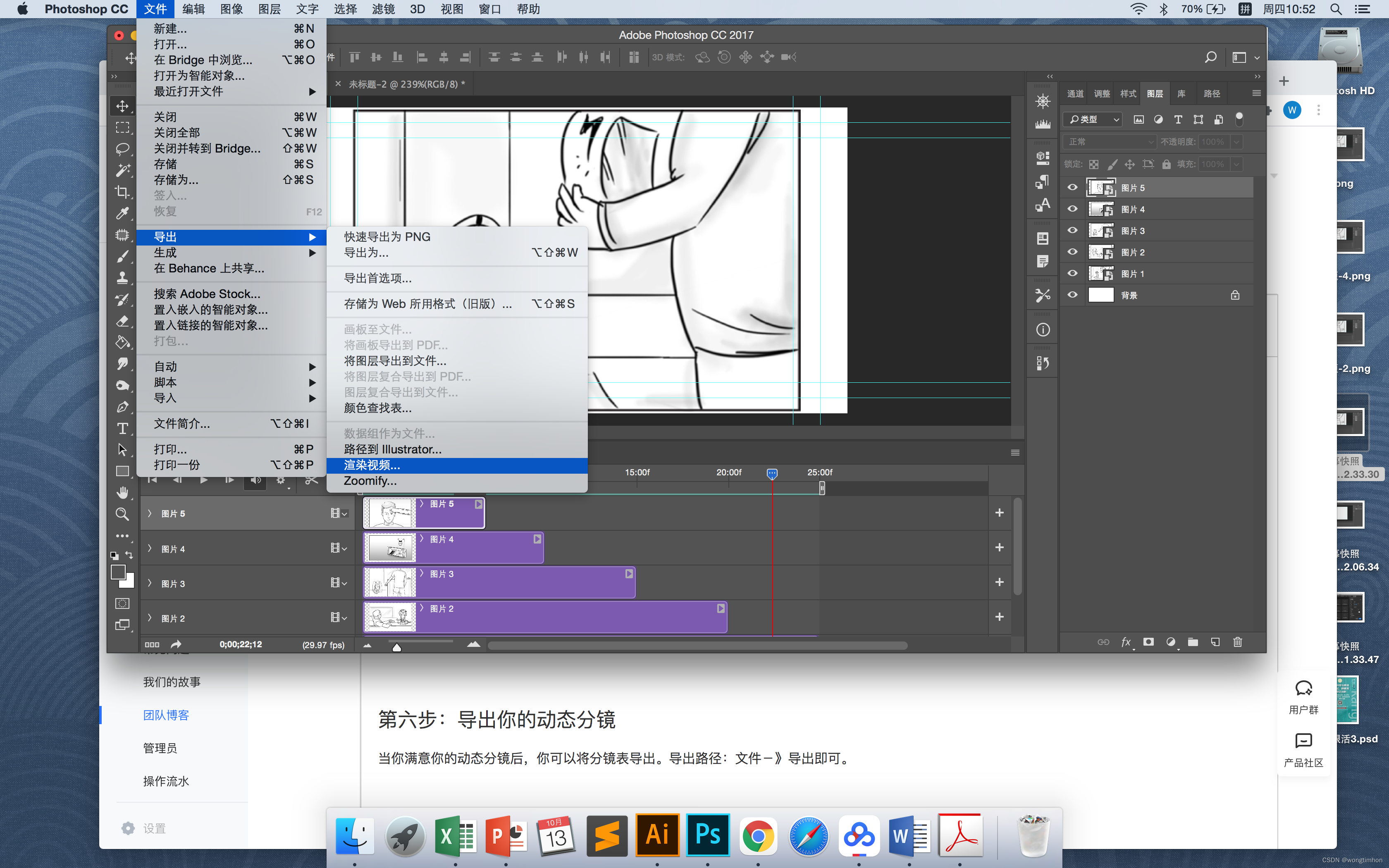The image size is (1389, 868).
Task: Open the 类型 layer filter dropdown
Action: (x=1094, y=119)
